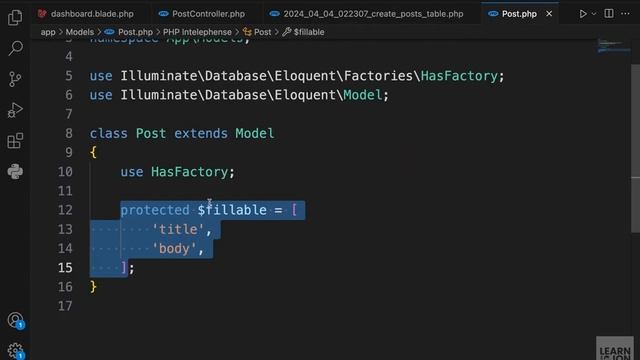640x360 pixels.
Task: Click 'extends' keyword on line 8
Action: point(201,133)
